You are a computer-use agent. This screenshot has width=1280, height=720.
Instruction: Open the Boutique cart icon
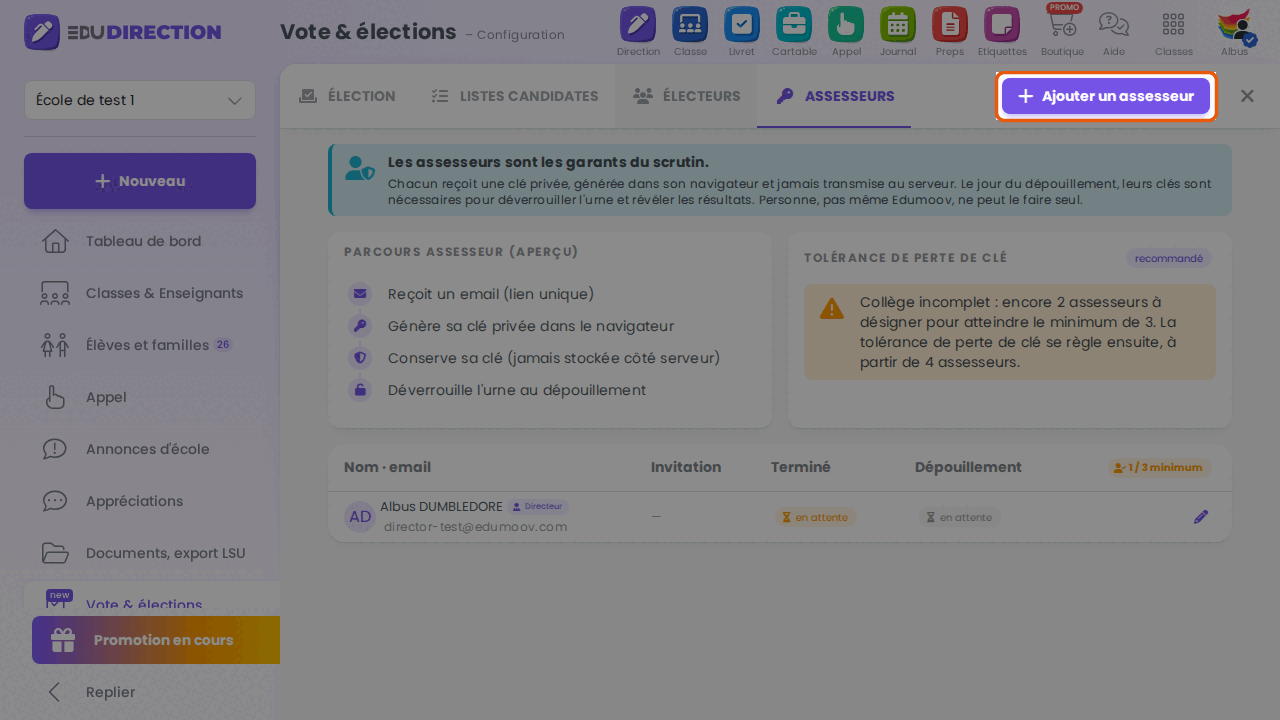(x=1062, y=24)
